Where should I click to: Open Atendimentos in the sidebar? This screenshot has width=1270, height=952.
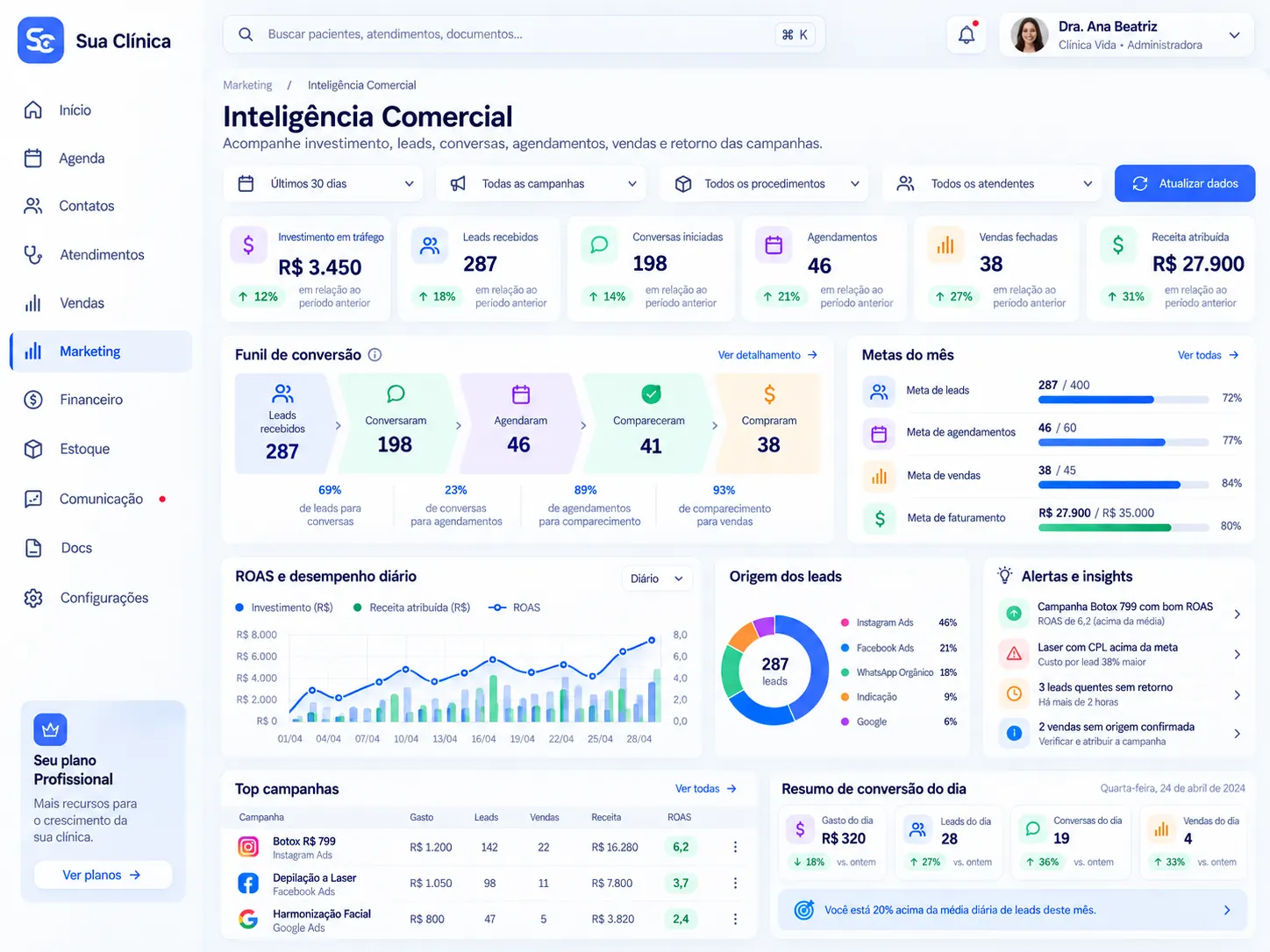(x=101, y=255)
